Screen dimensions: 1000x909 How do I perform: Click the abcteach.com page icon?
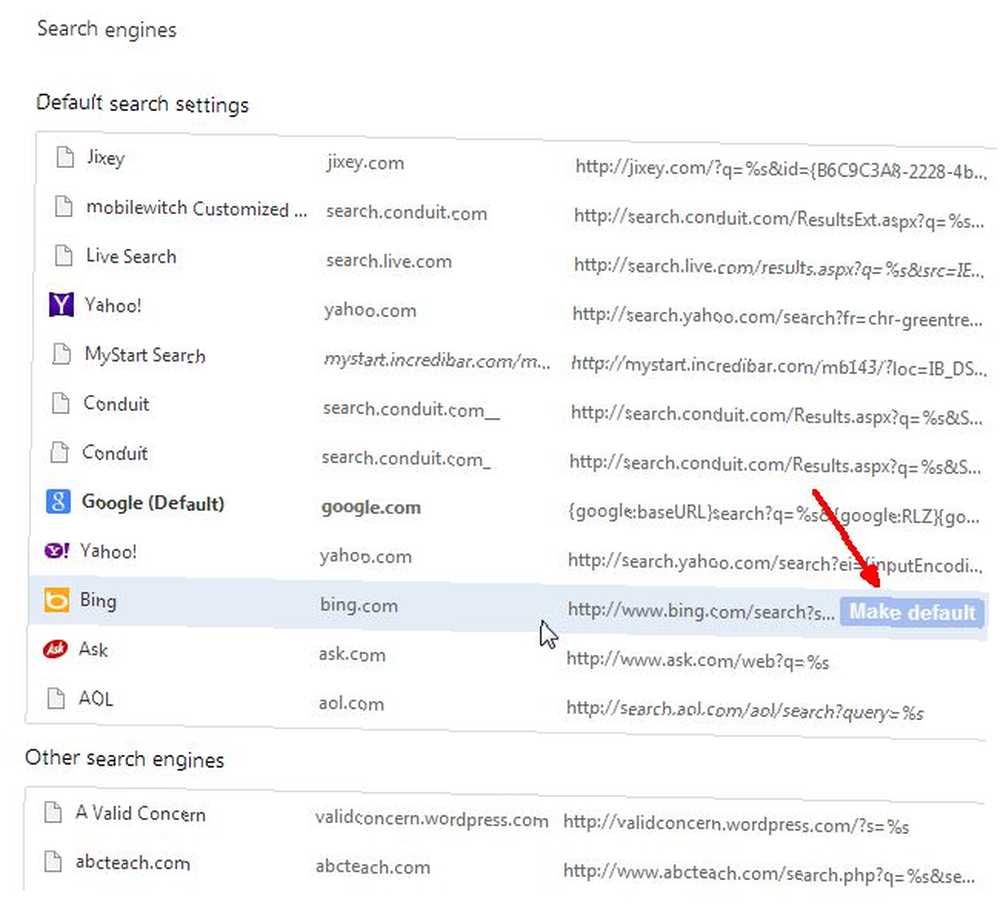point(53,861)
